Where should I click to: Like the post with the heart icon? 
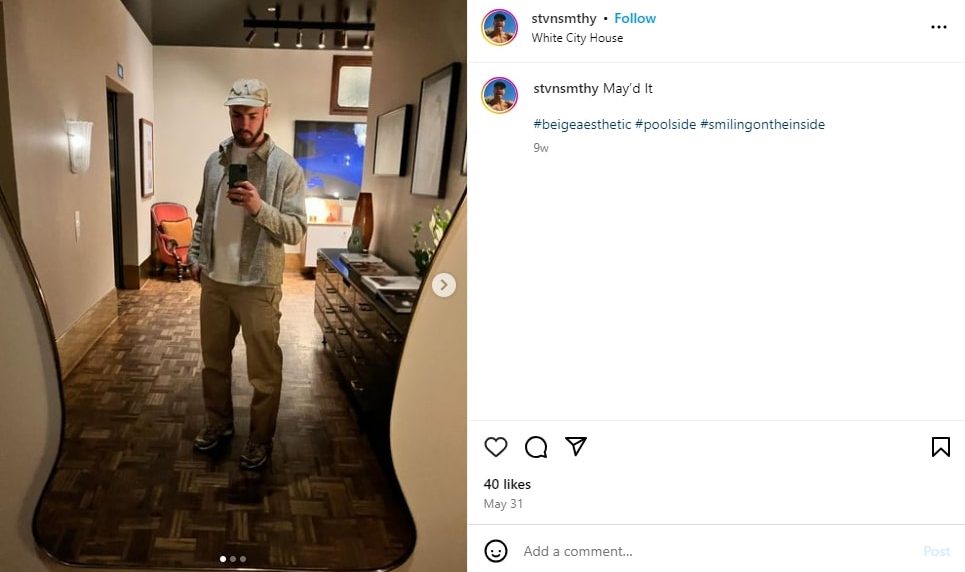pos(496,447)
